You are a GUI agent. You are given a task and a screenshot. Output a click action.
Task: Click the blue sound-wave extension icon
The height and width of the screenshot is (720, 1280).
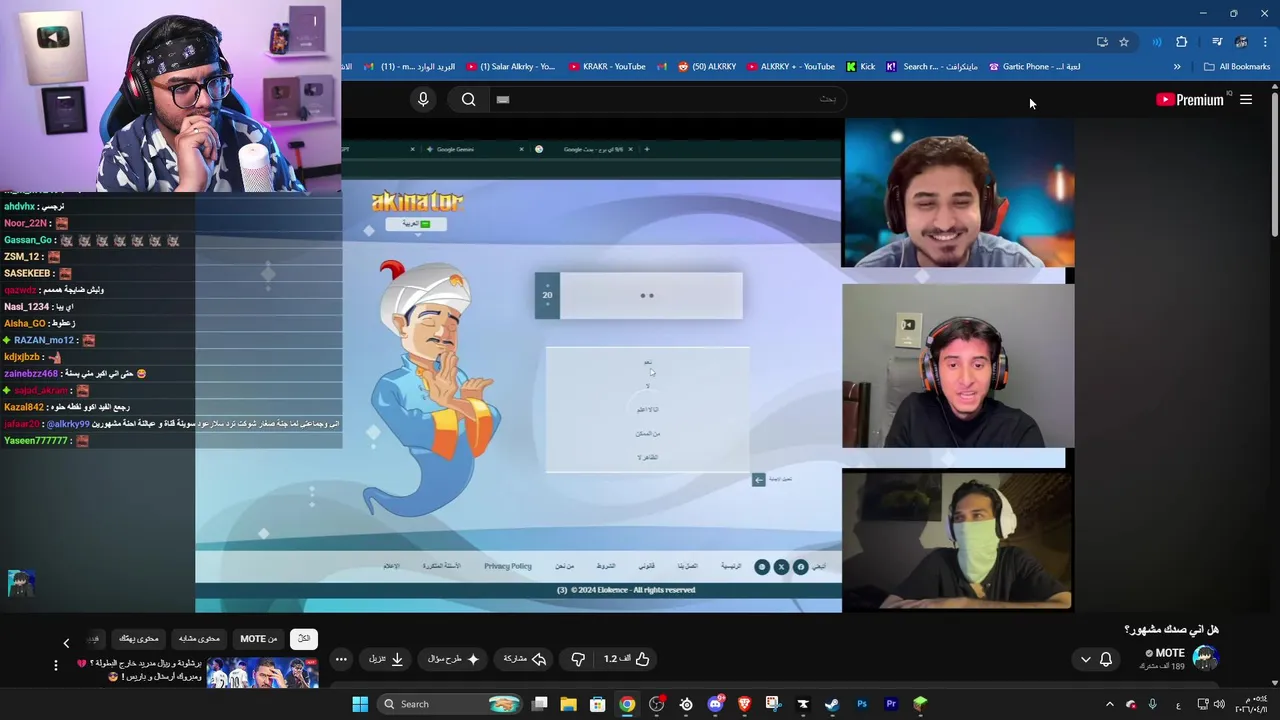click(x=1156, y=42)
